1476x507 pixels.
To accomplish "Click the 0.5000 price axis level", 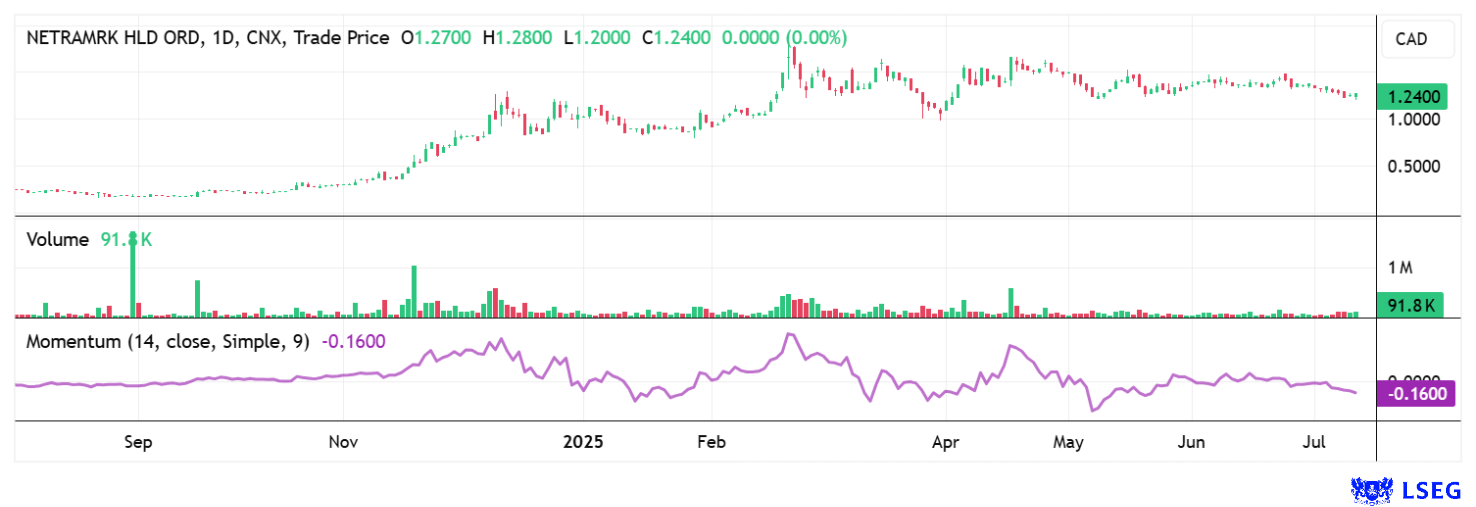I will (1413, 166).
